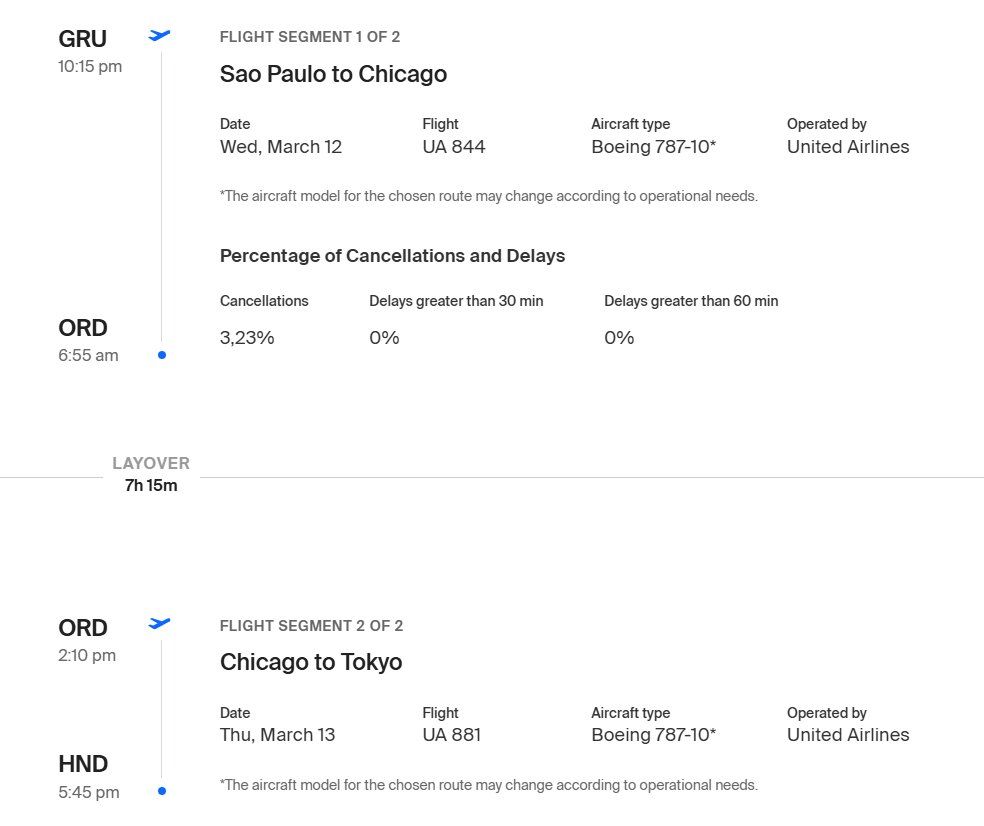Select the HND arrival airport code

tap(83, 764)
